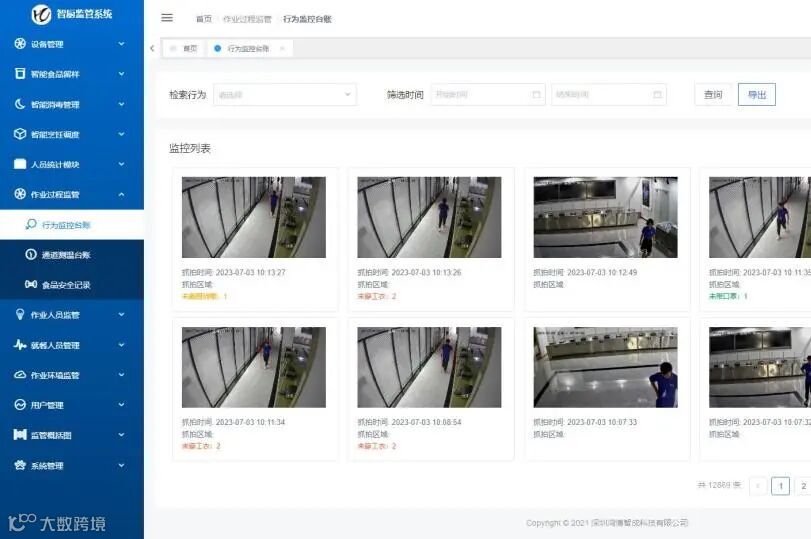Open the 通道测温台账 submenu item
Screen dimensions: 811x539
tap(72, 254)
